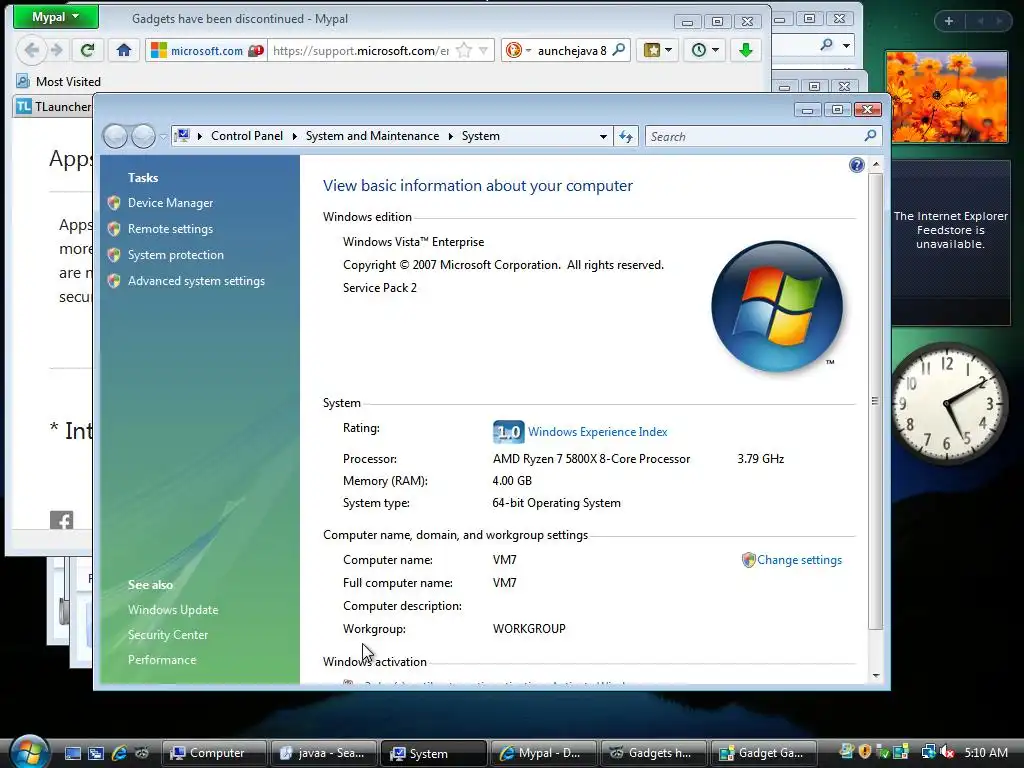Select Control Panel in the breadcrumb

click(247, 136)
